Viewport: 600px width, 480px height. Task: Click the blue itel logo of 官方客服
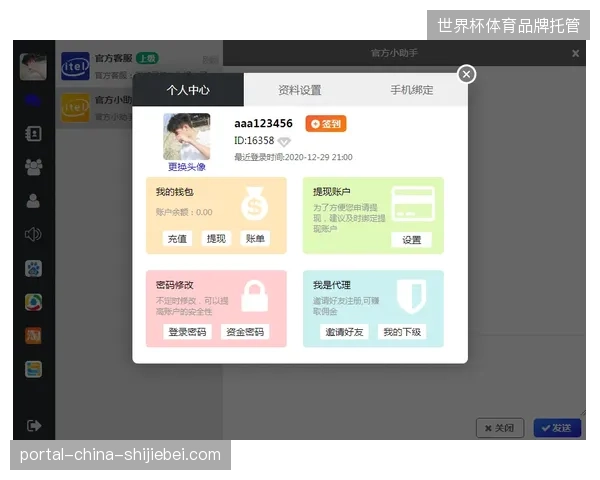[x=75, y=66]
